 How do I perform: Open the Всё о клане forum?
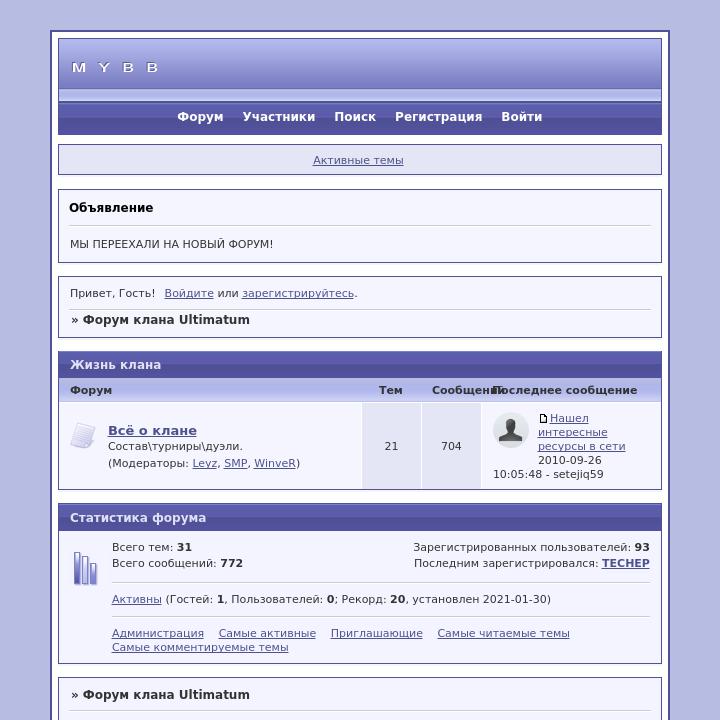pyautogui.click(x=152, y=430)
